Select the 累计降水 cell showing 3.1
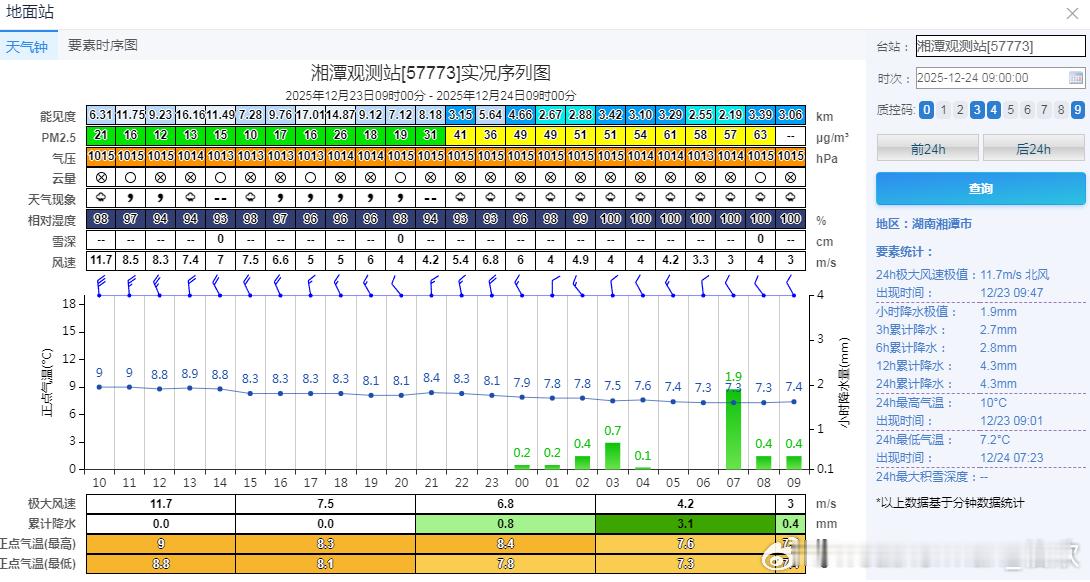The height and width of the screenshot is (582, 1090). [685, 524]
